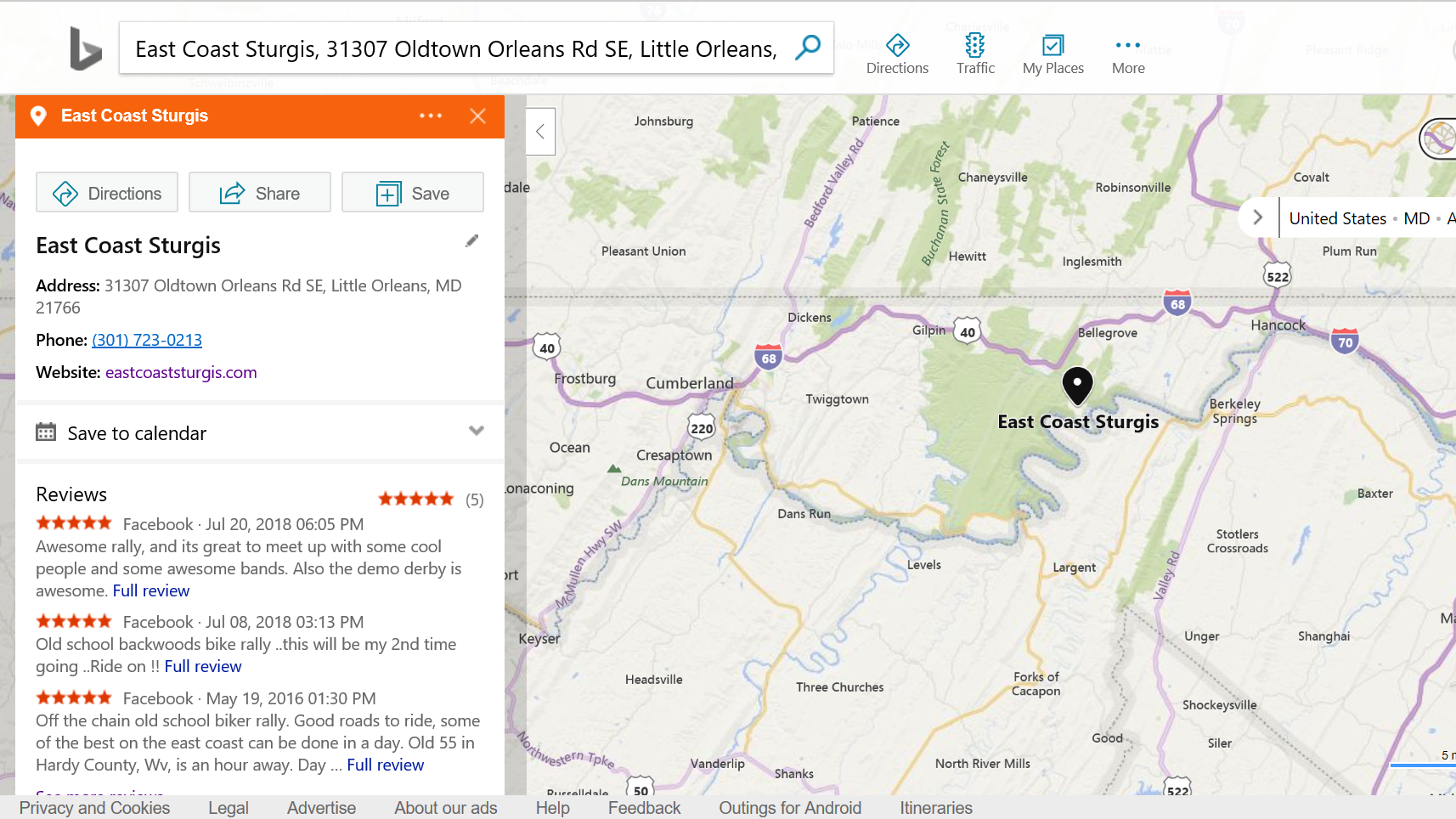This screenshot has height=819, width=1456.
Task: Collapse the side panel with left arrow
Action: 540,132
